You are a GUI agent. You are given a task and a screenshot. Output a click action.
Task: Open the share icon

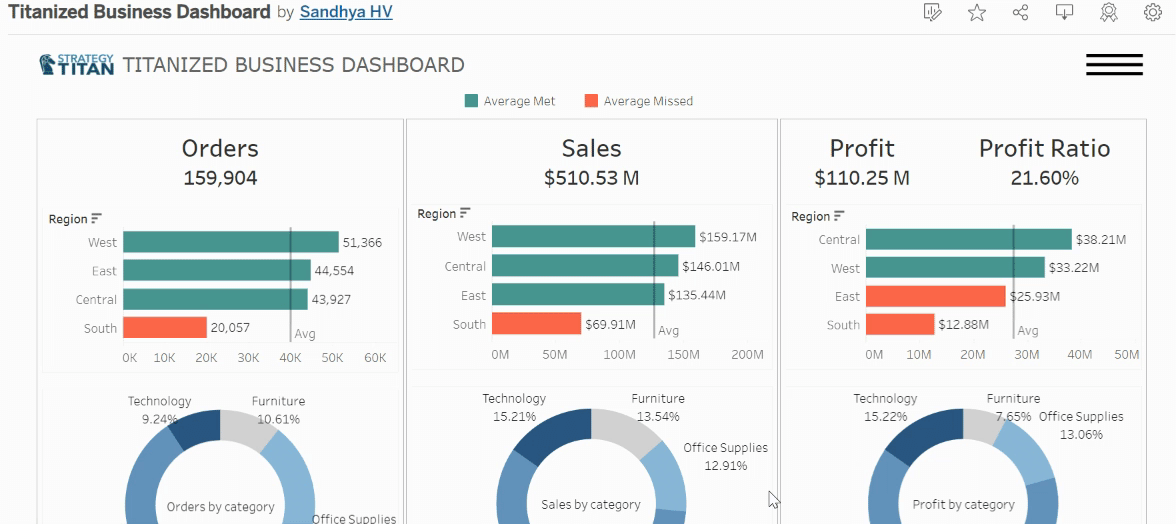[x=1020, y=12]
